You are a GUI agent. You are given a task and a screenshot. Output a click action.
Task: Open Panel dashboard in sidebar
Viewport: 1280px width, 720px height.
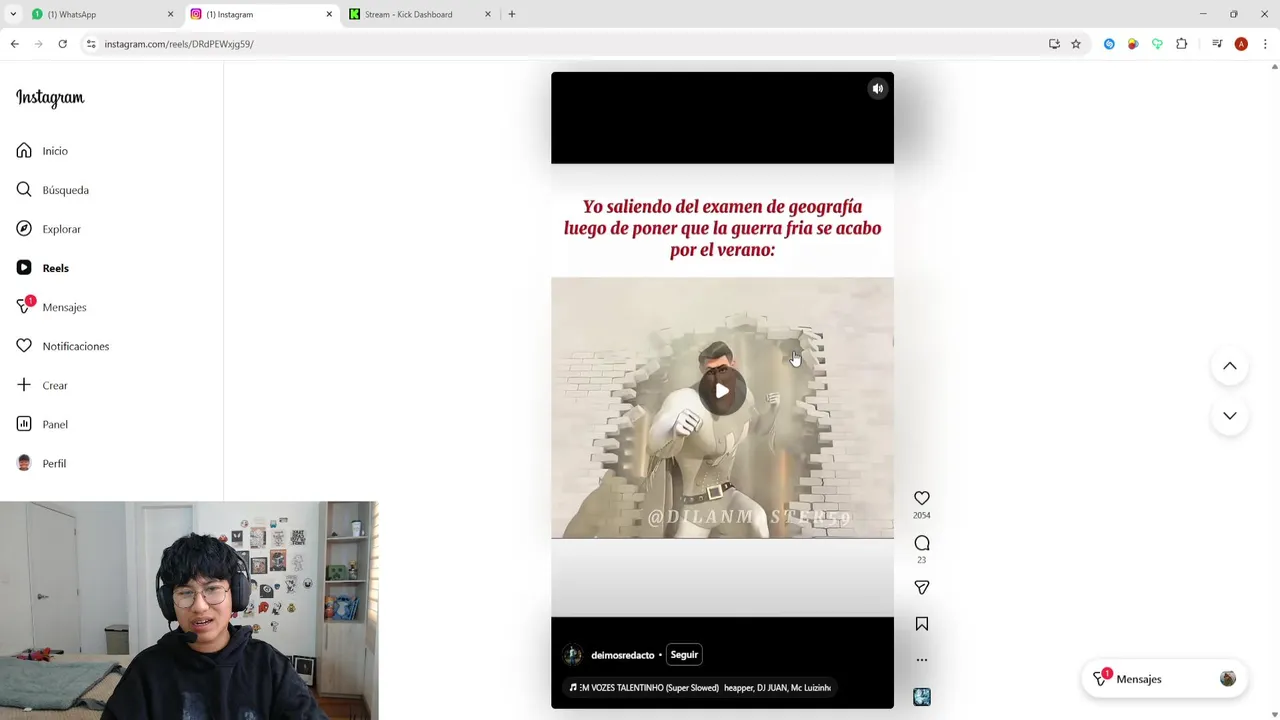tap(42, 424)
